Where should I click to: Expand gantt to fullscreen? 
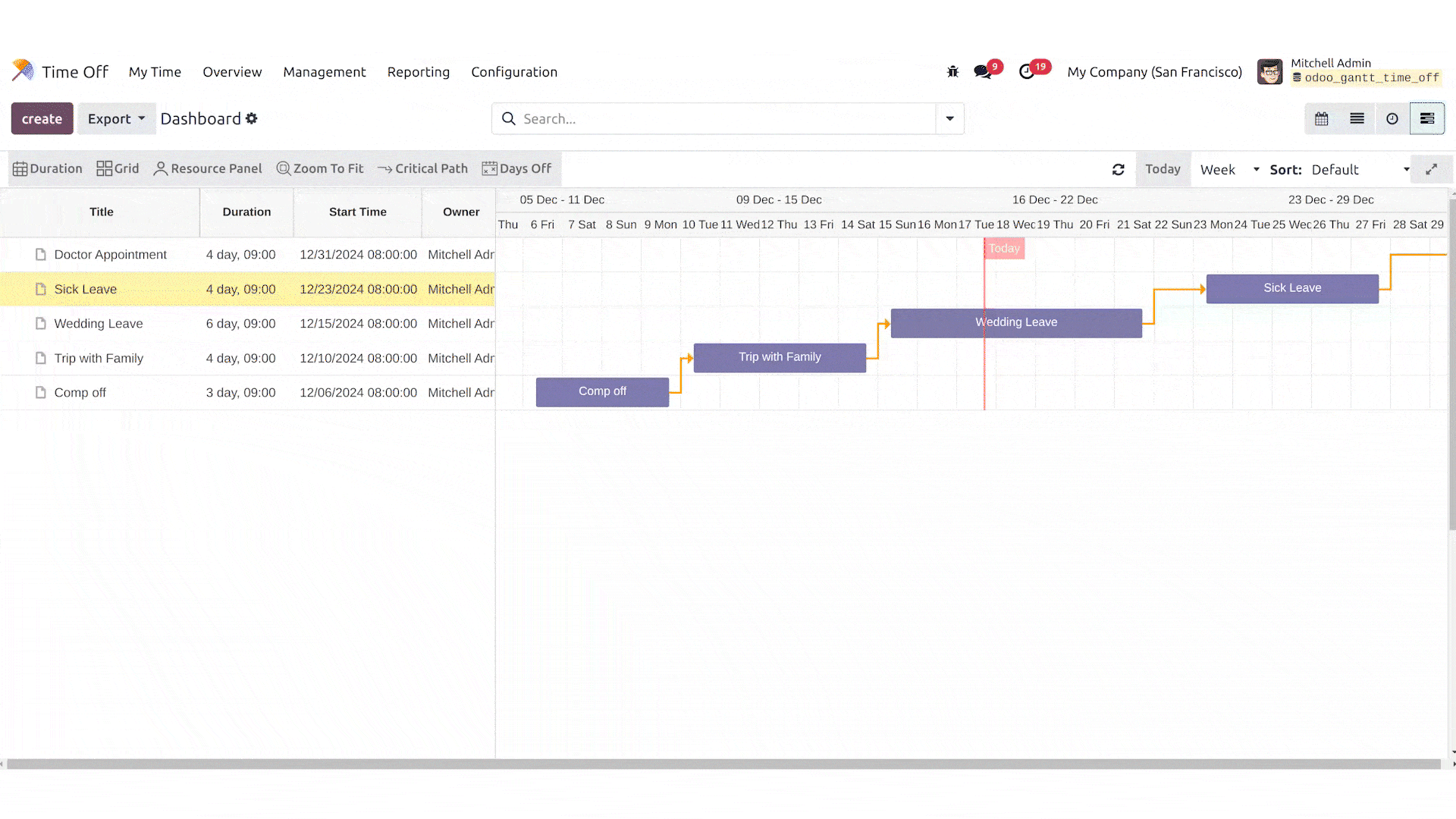coord(1431,170)
